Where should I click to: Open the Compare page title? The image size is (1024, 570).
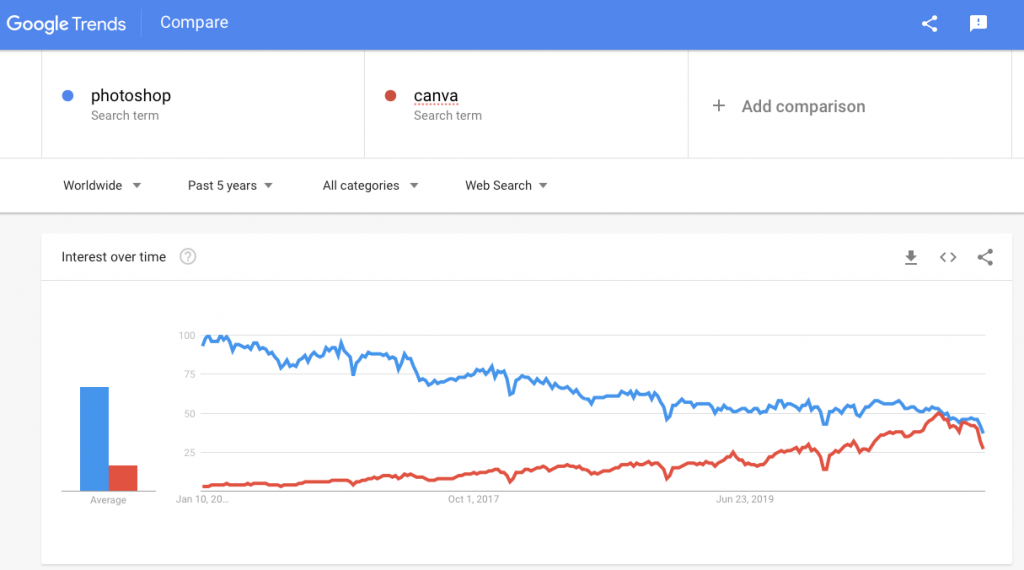tap(194, 22)
